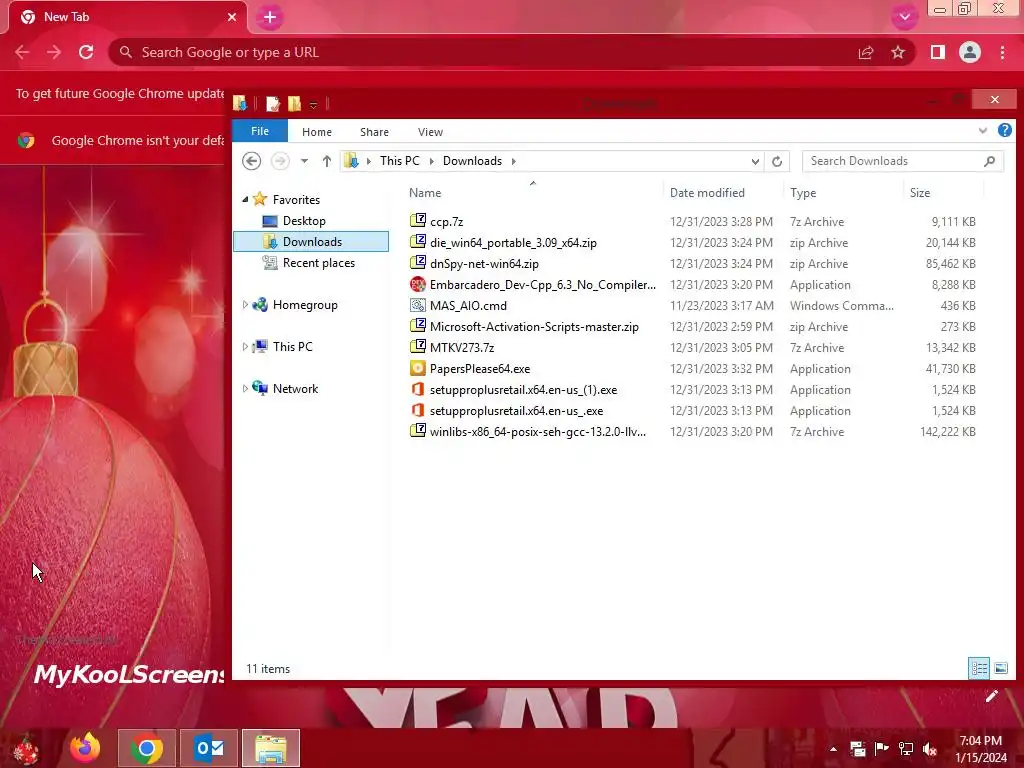The height and width of the screenshot is (768, 1024).
Task: Open recent locations dropdown arrow
Action: click(x=304, y=161)
